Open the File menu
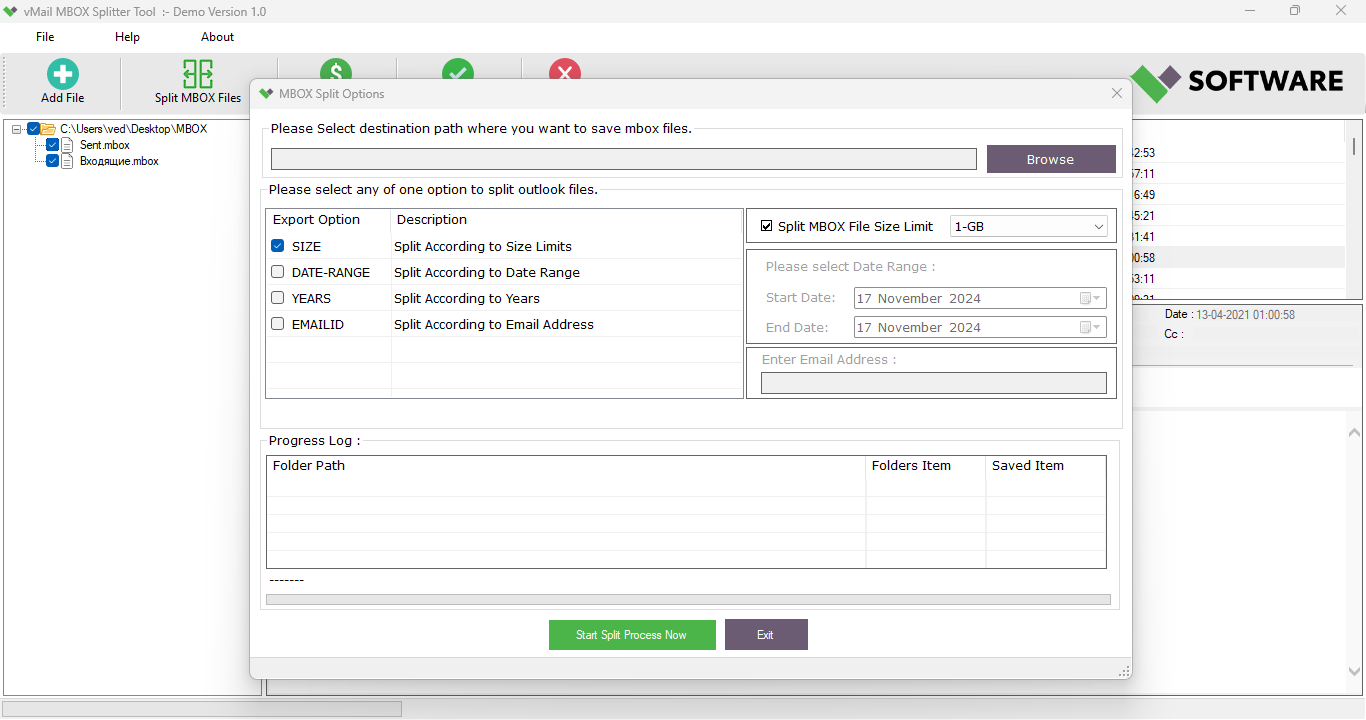The height and width of the screenshot is (720, 1366). tap(45, 37)
